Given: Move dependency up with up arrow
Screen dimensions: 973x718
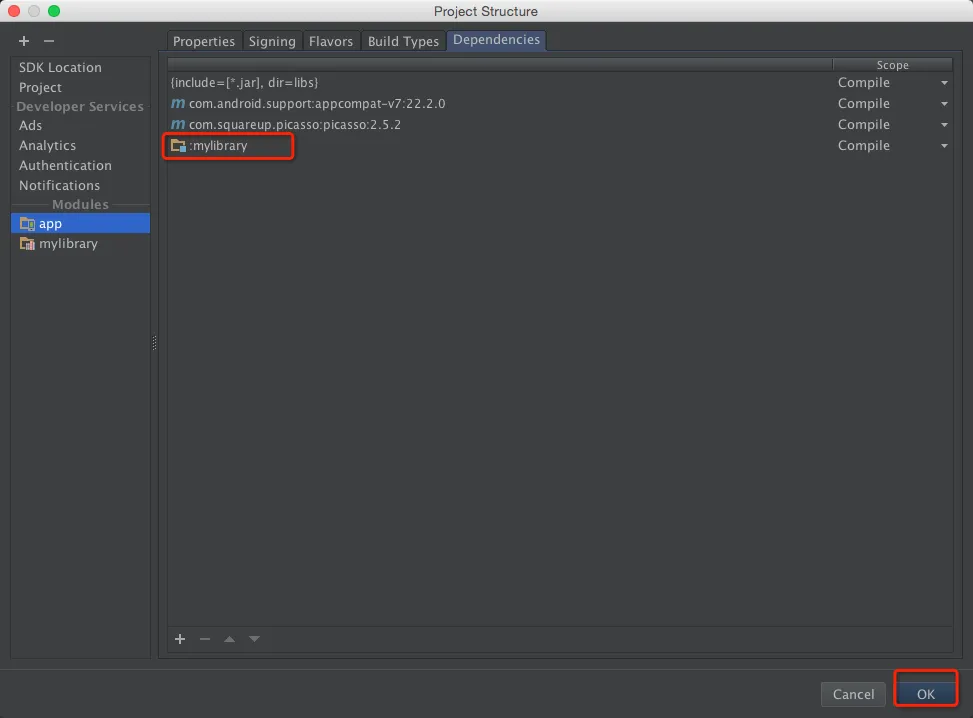Looking at the screenshot, I should point(230,639).
